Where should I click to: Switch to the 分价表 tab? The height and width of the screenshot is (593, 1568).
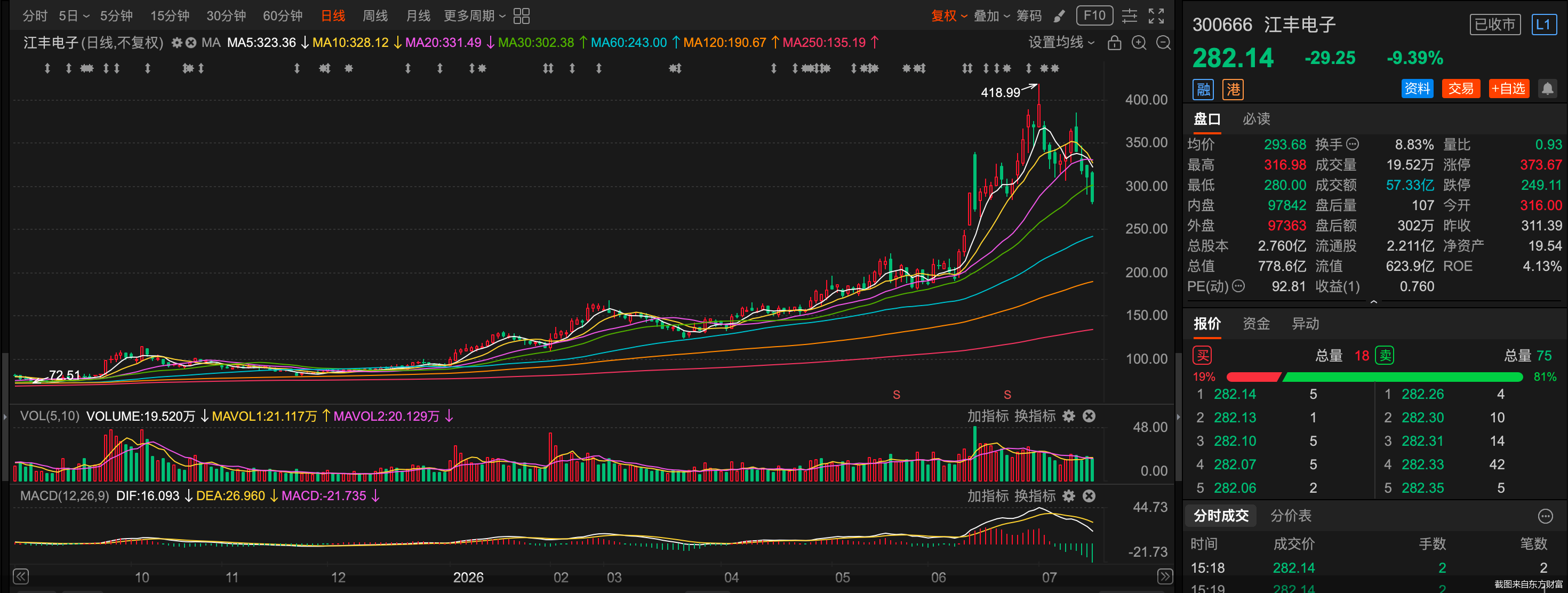(1291, 516)
